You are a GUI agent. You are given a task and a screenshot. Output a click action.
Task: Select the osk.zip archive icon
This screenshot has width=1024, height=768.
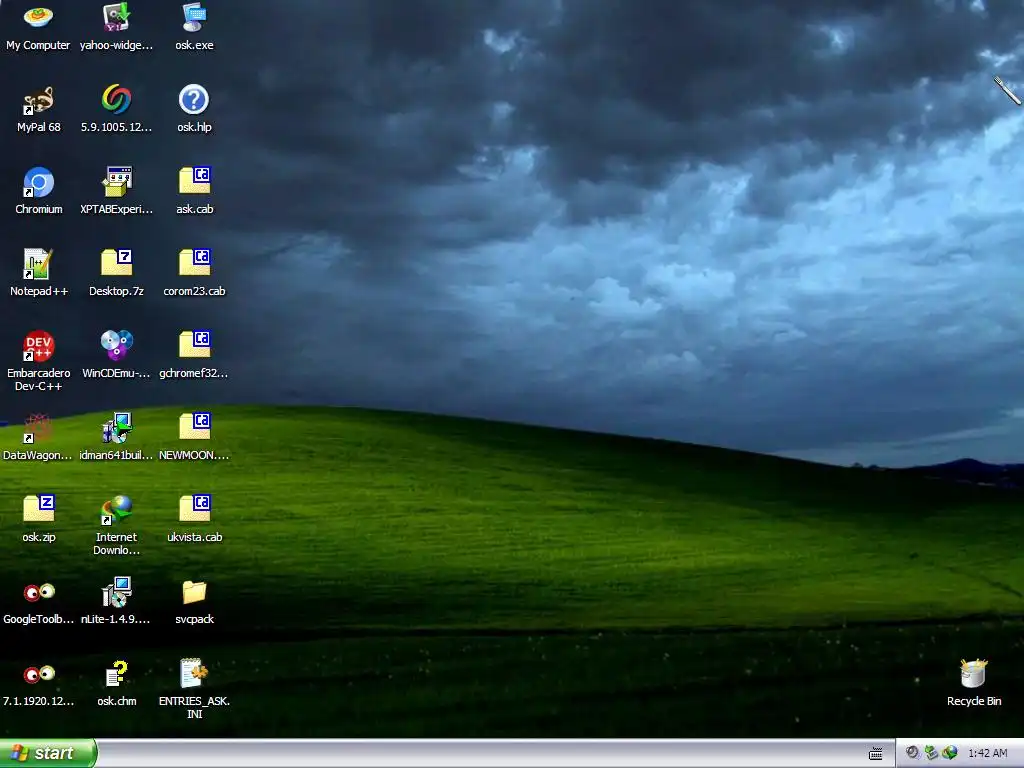pos(39,510)
